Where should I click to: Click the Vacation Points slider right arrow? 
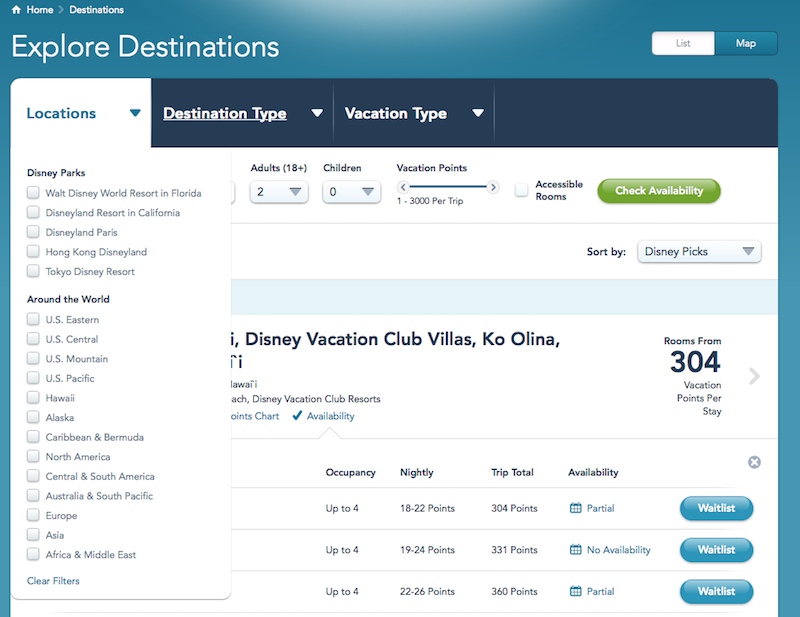tap(493, 187)
